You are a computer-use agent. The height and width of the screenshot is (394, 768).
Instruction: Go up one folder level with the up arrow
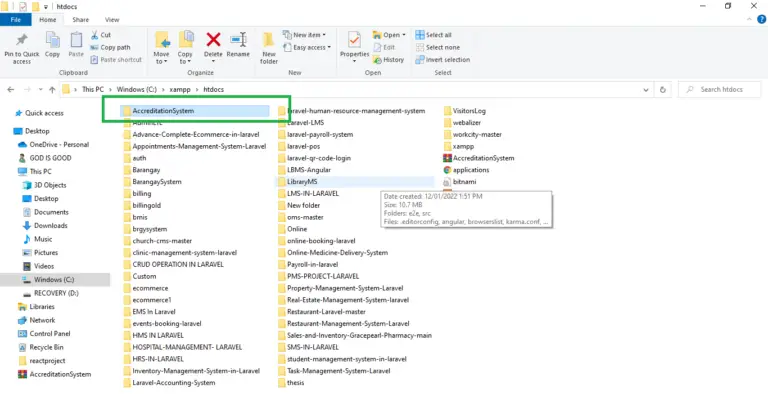(52, 90)
